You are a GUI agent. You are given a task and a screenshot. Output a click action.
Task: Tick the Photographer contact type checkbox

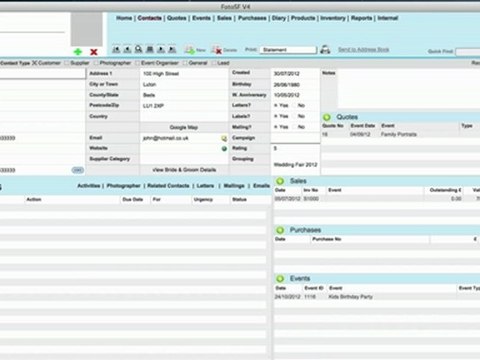point(96,63)
